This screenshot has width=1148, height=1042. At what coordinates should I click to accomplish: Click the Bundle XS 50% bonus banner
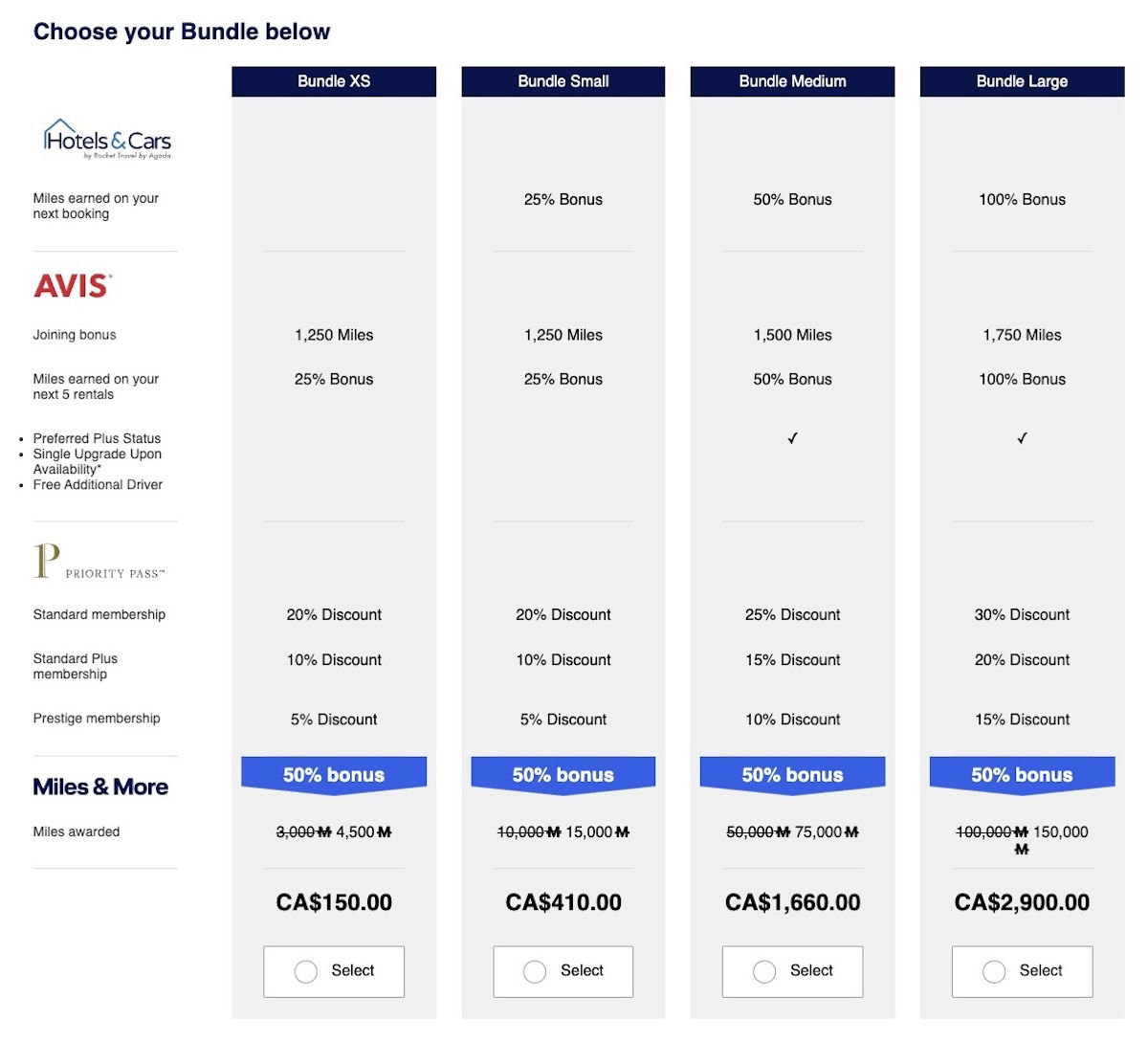(x=334, y=774)
